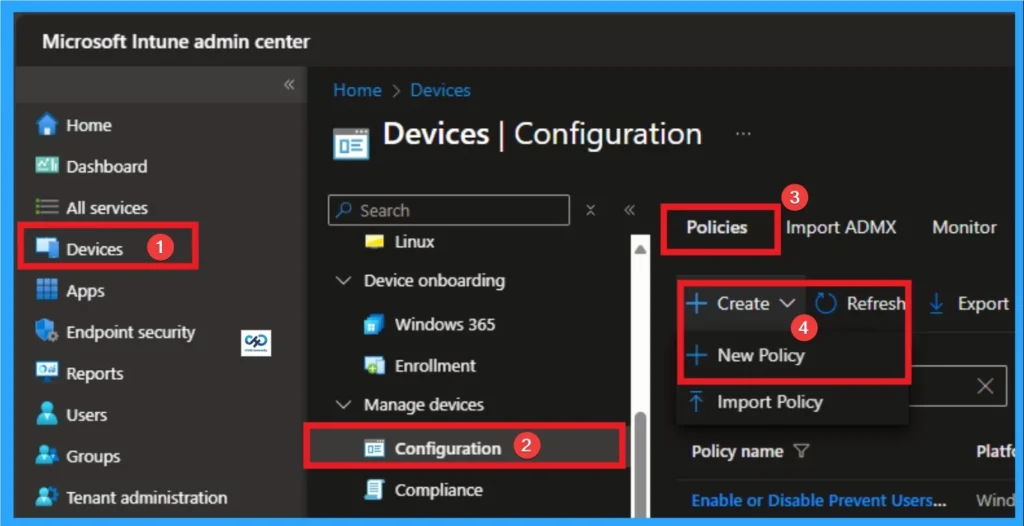1024x526 pixels.
Task: Collapse the Devices menu pane
Action: [x=629, y=210]
